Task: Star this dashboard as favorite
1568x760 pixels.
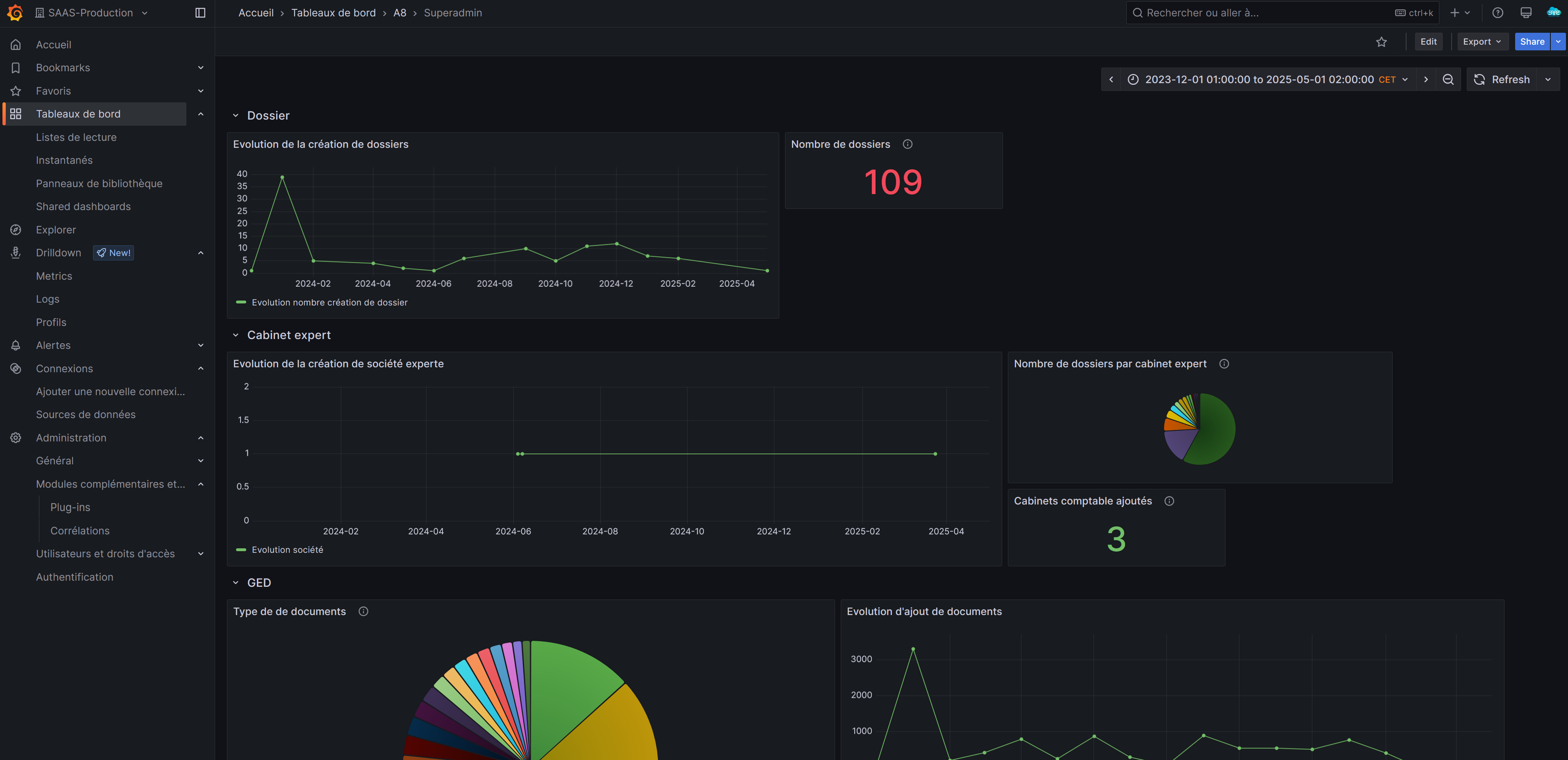Action: point(1381,42)
